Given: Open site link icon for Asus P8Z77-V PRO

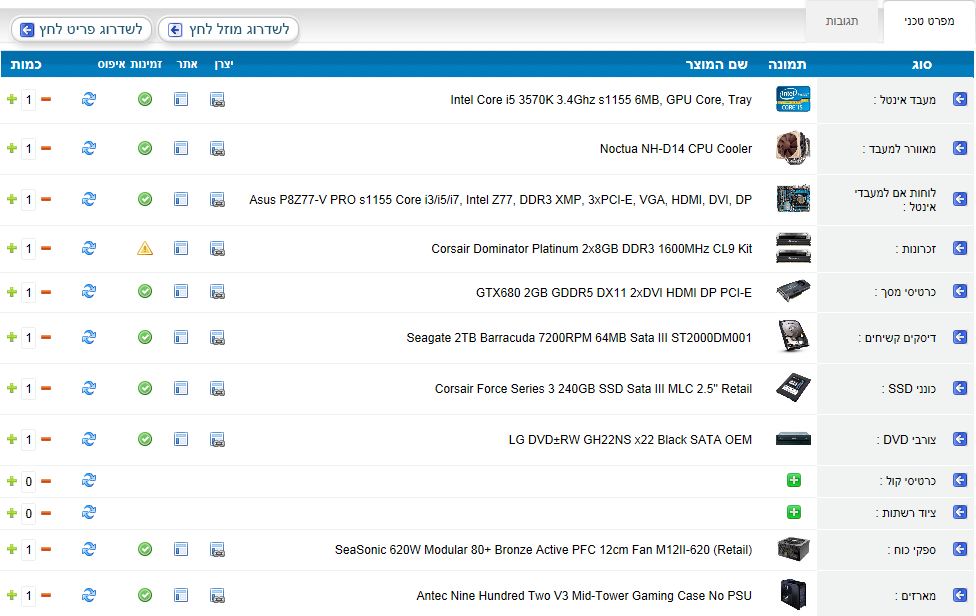Looking at the screenshot, I should pos(181,199).
